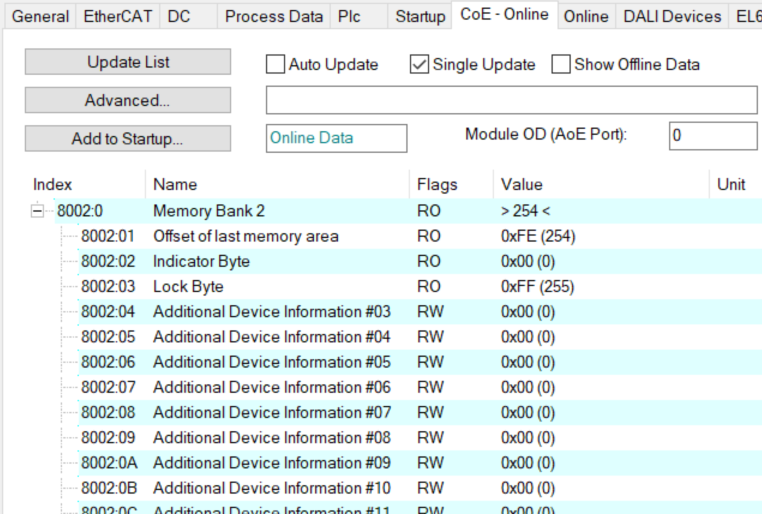Viewport: 762px width, 514px height.
Task: Select the 8002:01 Offset of last memory area row
Action: tap(245, 237)
